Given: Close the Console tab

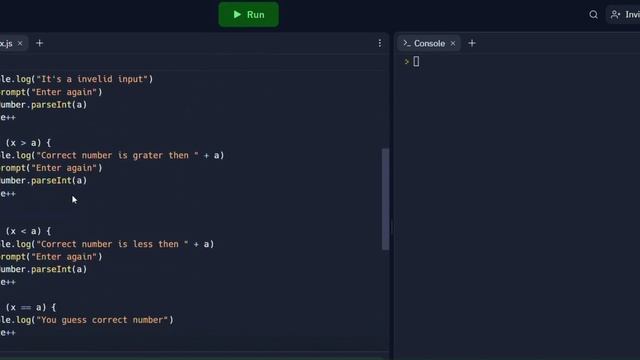Looking at the screenshot, I should [x=453, y=43].
